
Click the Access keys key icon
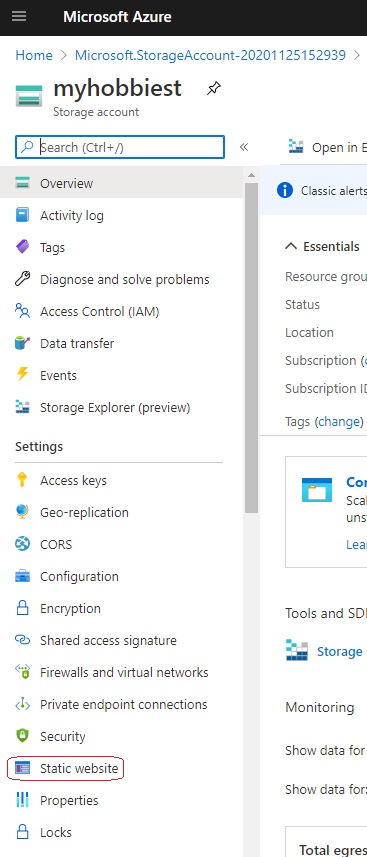22,480
